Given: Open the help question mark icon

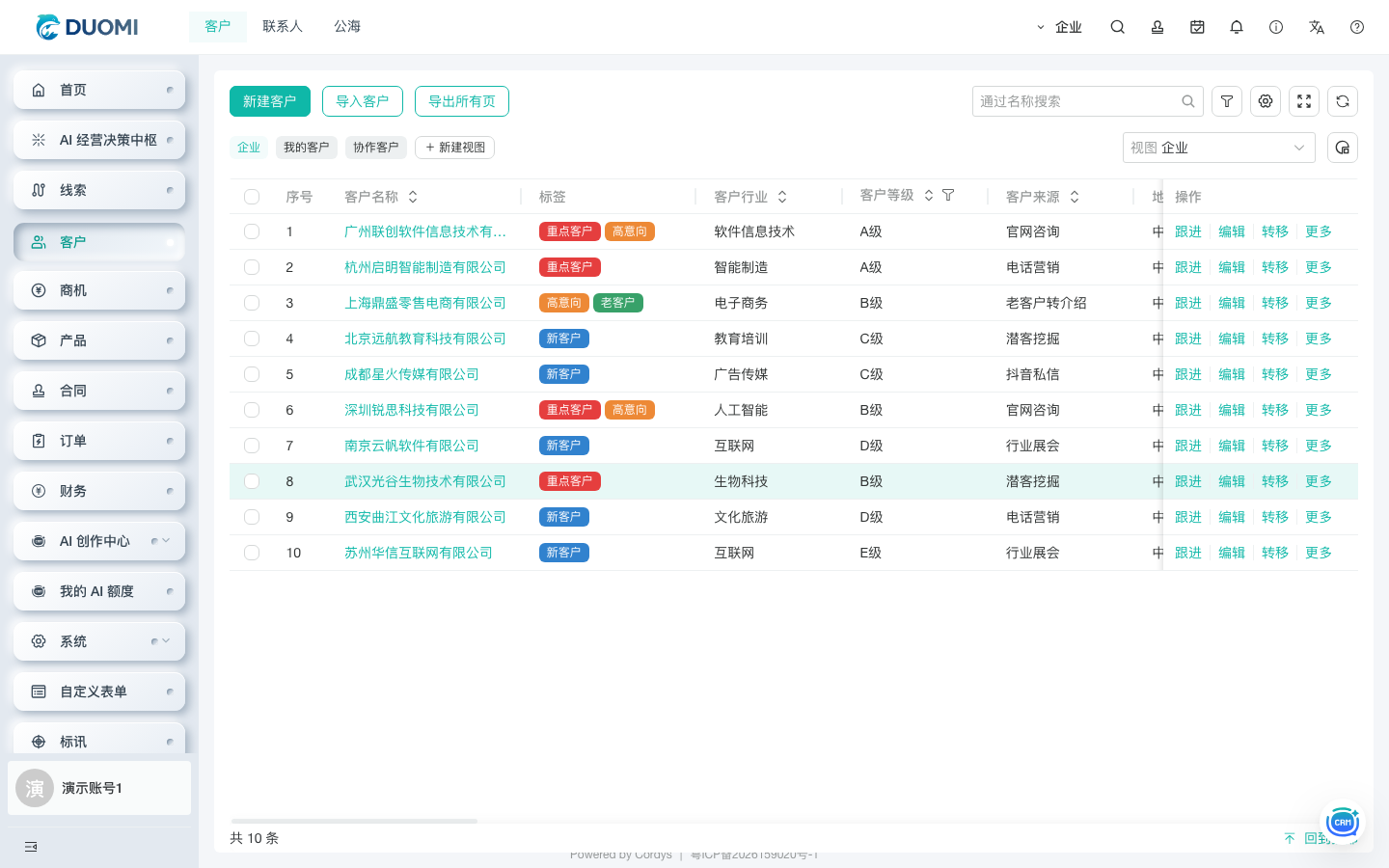Looking at the screenshot, I should point(1357,27).
